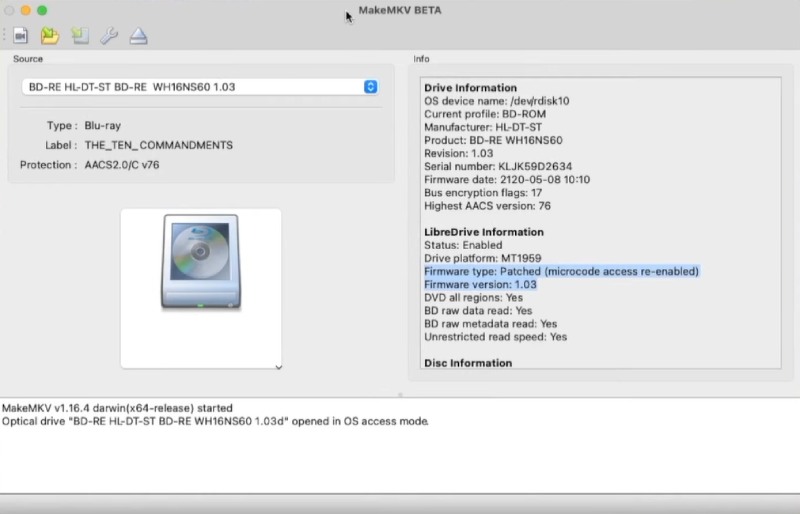
Task: Click the label value THE_TEN_COMMANDMENTS
Action: tap(159, 145)
